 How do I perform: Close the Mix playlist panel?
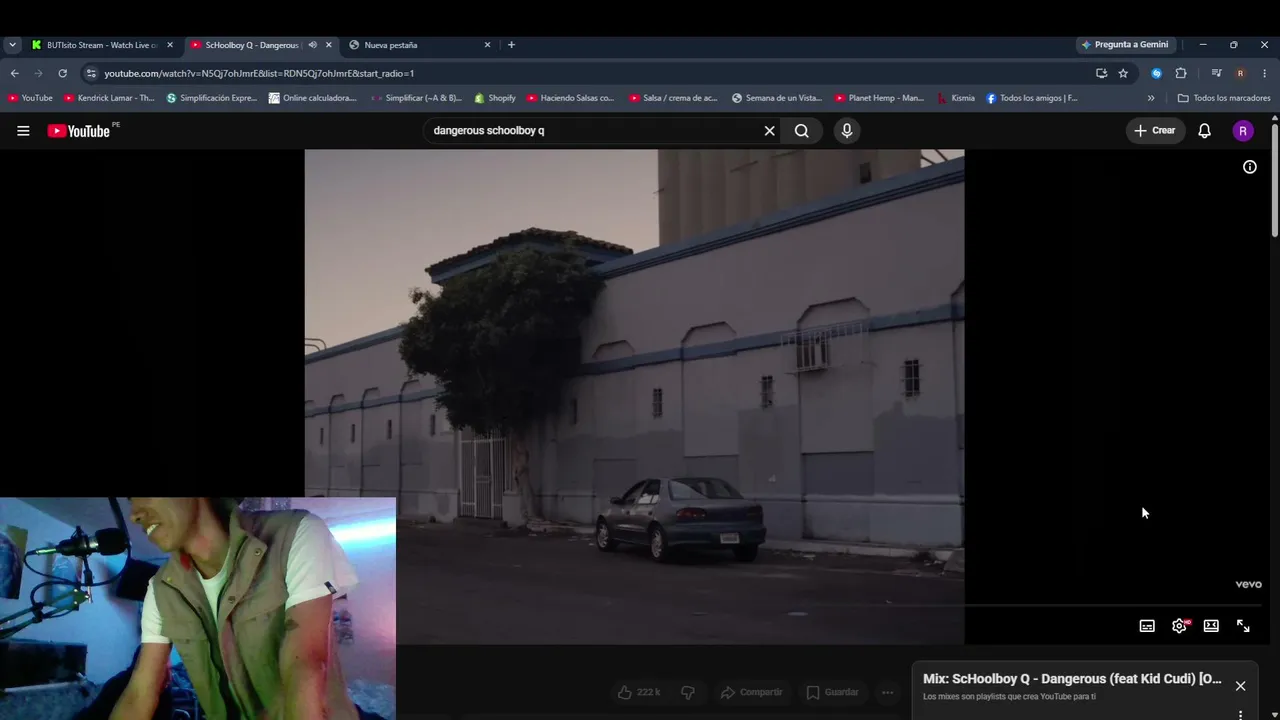(1240, 686)
